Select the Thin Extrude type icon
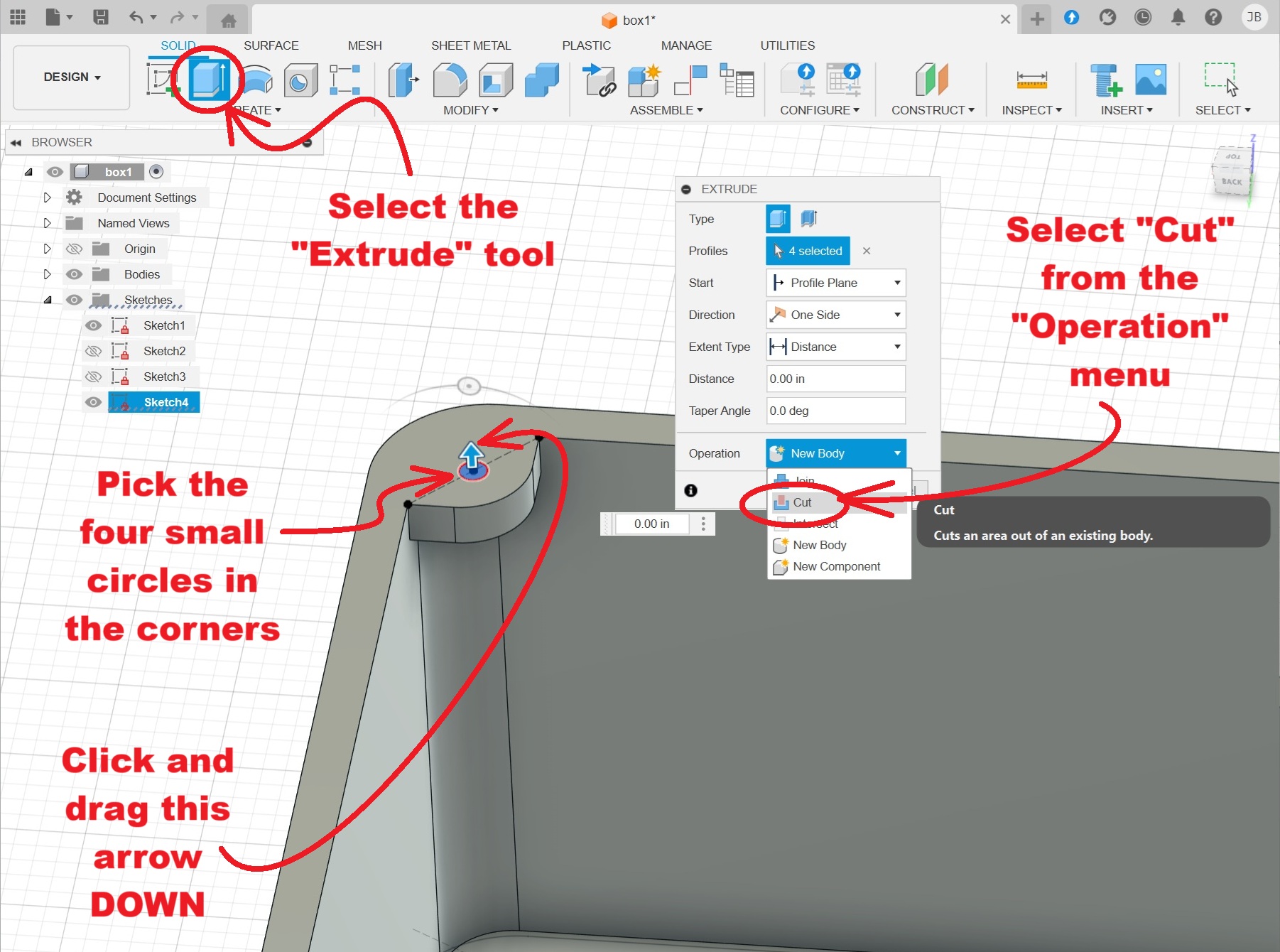The image size is (1280, 952). coord(809,219)
